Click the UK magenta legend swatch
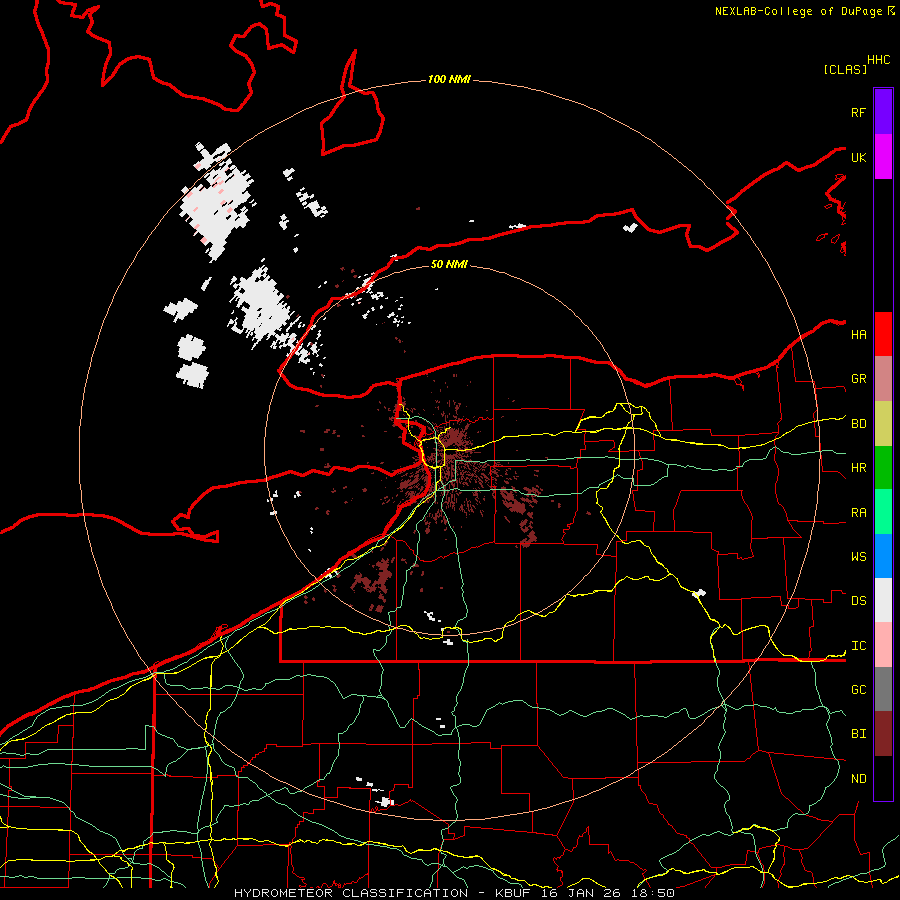Screen dimensions: 900x900 pos(883,157)
